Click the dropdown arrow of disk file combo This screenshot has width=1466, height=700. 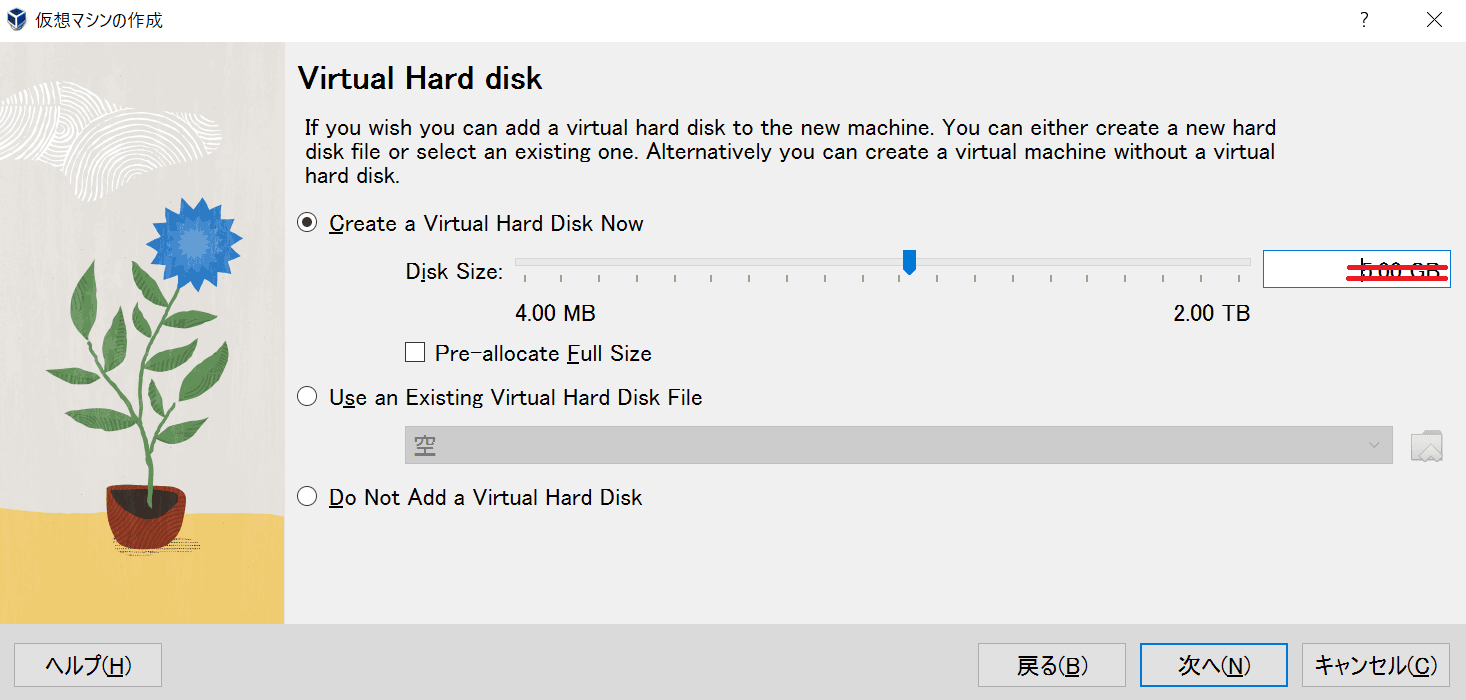tap(1377, 445)
